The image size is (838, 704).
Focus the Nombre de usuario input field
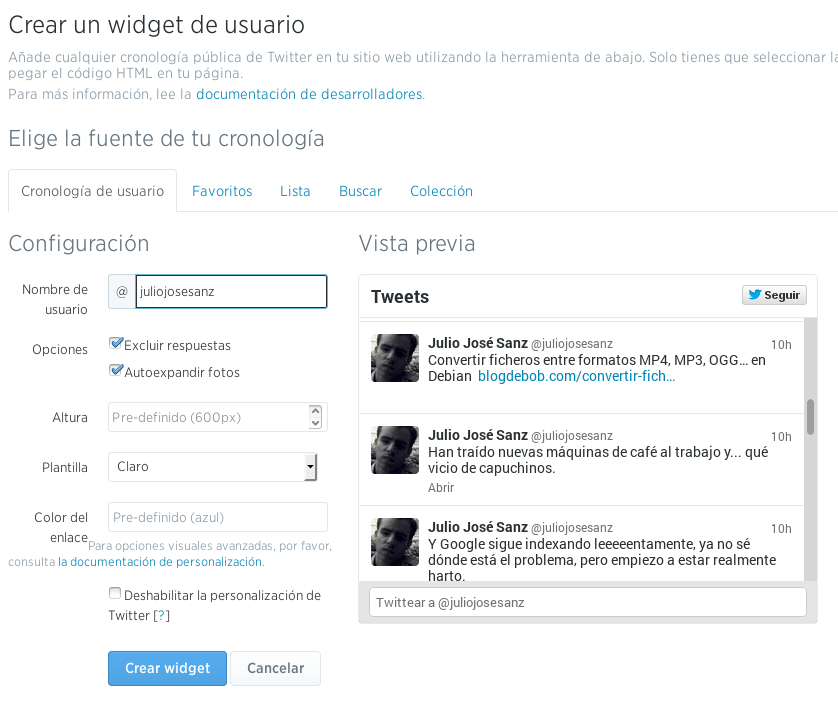(x=231, y=291)
